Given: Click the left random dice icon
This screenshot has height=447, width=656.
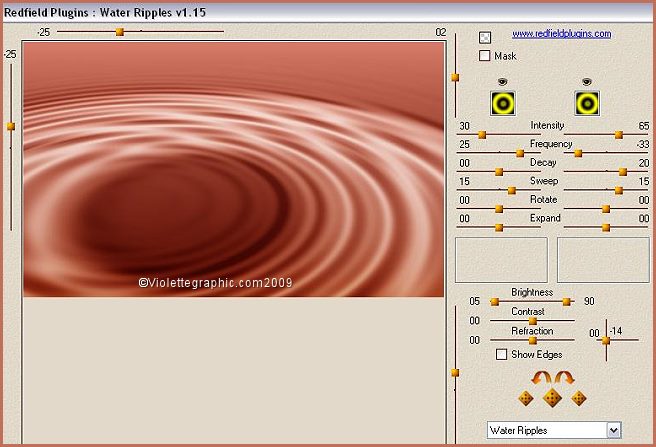Looking at the screenshot, I should [525, 398].
